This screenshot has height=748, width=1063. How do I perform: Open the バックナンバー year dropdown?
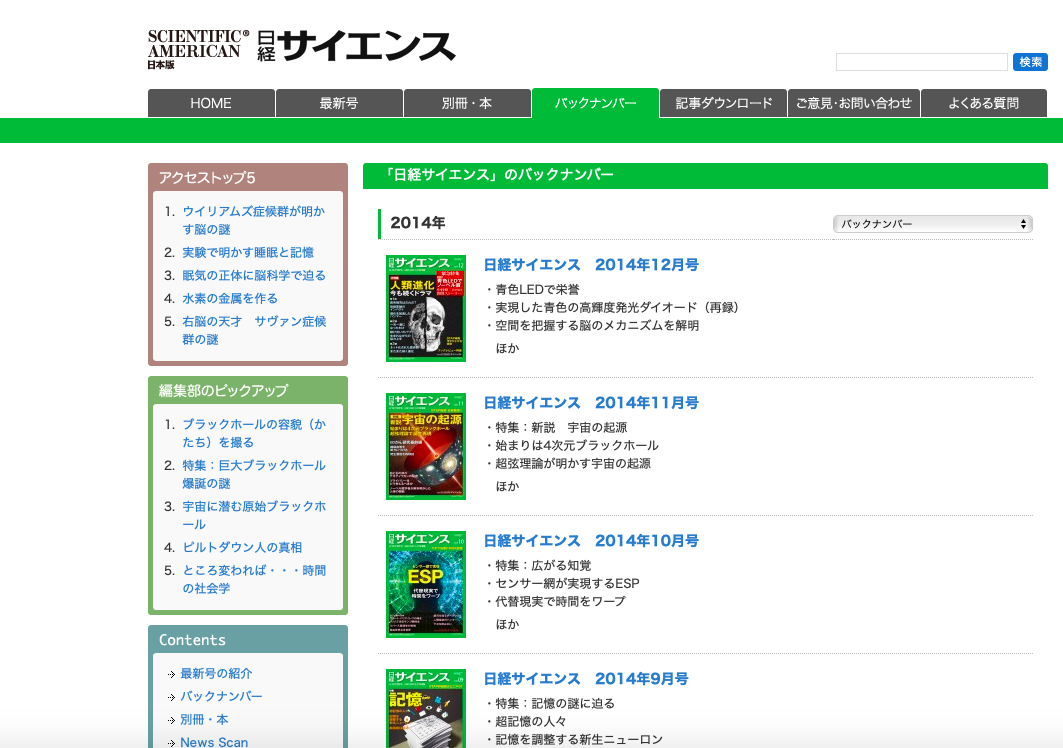coord(932,224)
